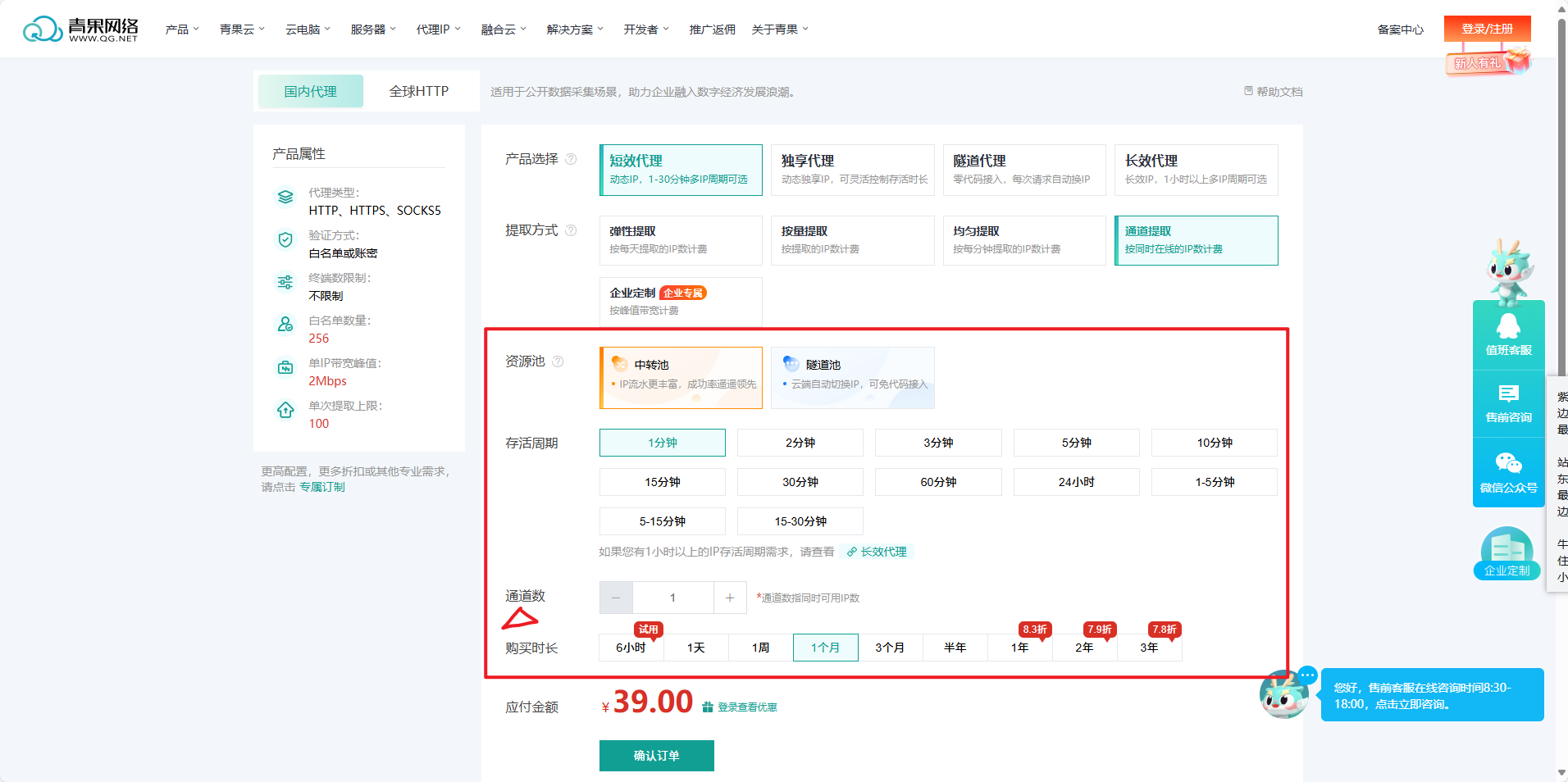Screen dimensions: 1568x782
Task: Open 推广返佣 in the top menu
Action: point(712,30)
